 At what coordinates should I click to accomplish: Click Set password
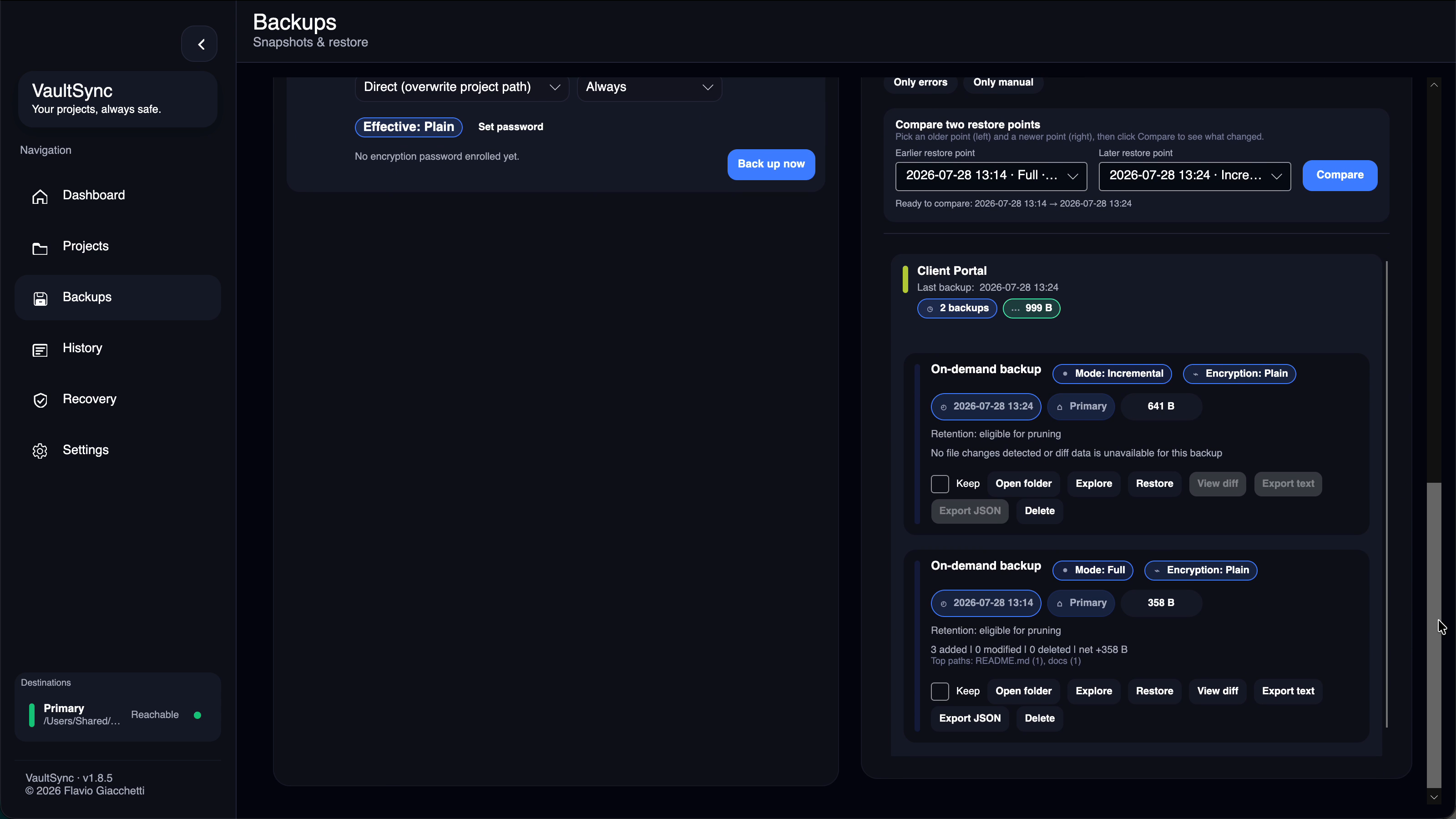click(511, 127)
